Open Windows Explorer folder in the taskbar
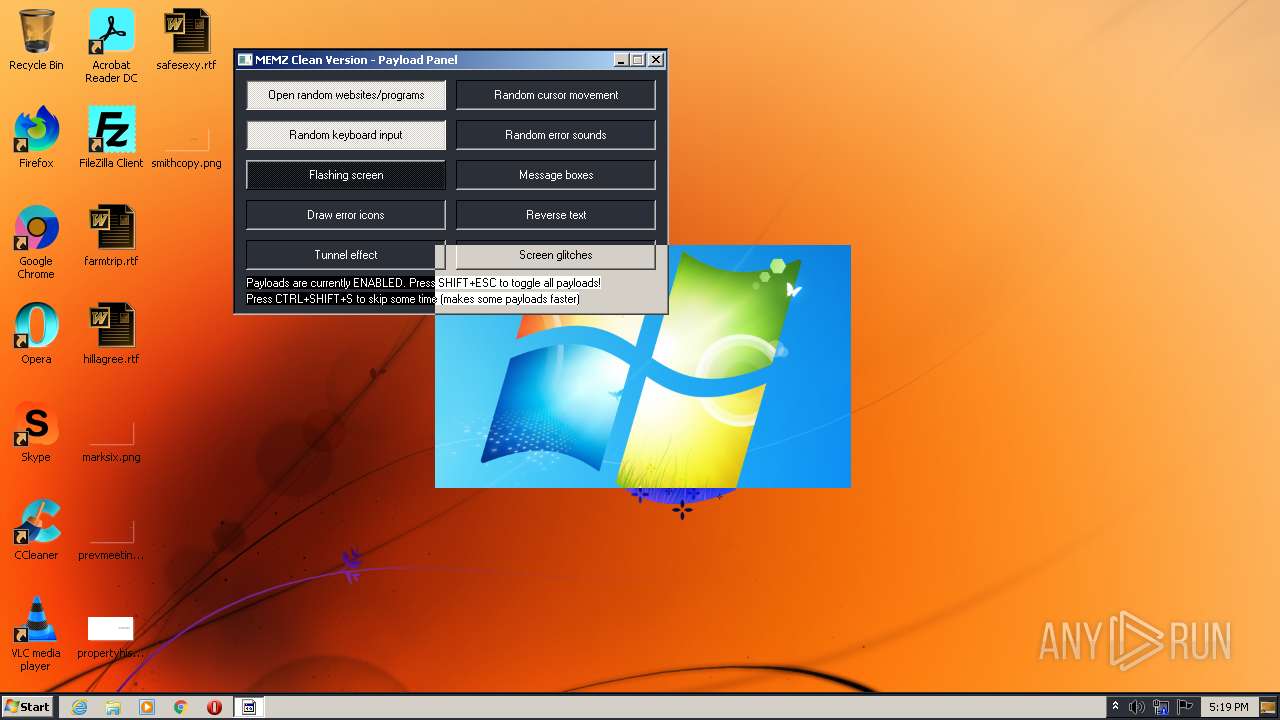Image resolution: width=1280 pixels, height=720 pixels. (x=113, y=707)
